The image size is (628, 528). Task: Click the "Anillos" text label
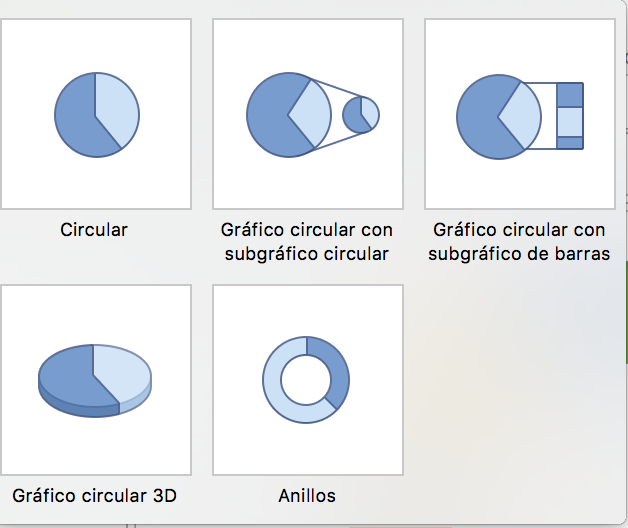point(307,496)
